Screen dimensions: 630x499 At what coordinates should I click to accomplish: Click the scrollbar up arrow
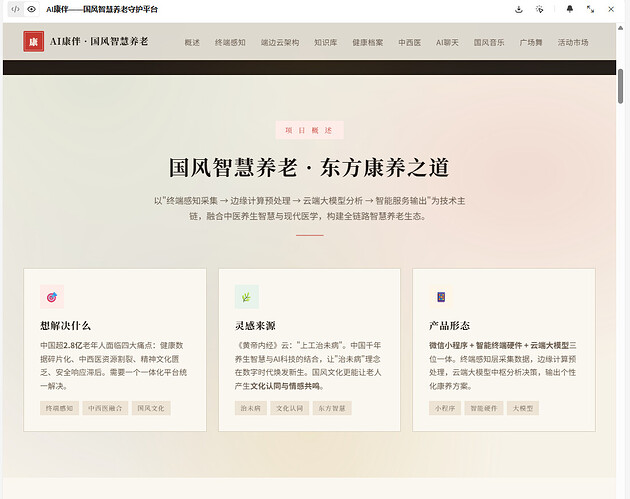[621, 28]
